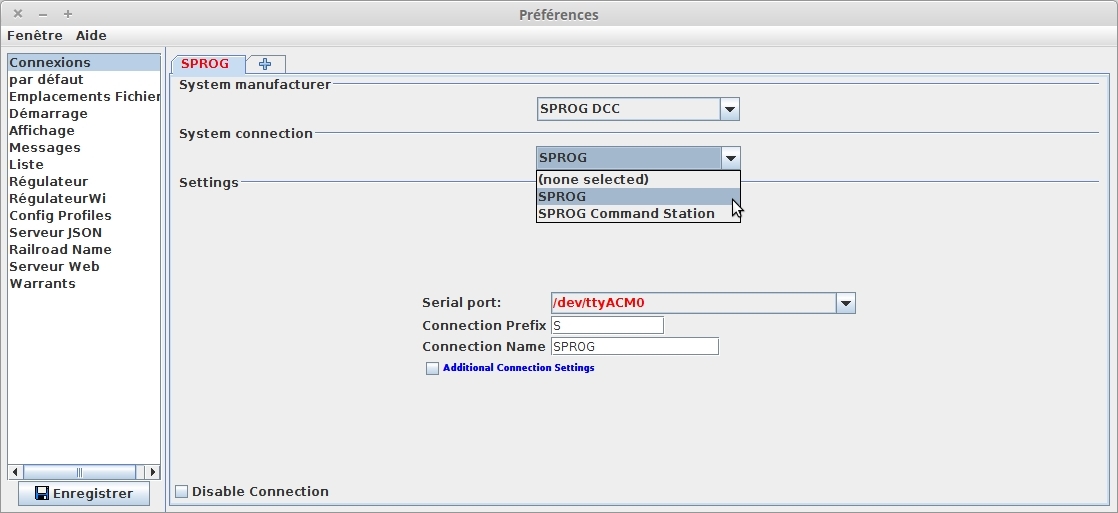Screen dimensions: 1118x513
Task: Select par défaut in the preferences list
Action: click(x=83, y=79)
